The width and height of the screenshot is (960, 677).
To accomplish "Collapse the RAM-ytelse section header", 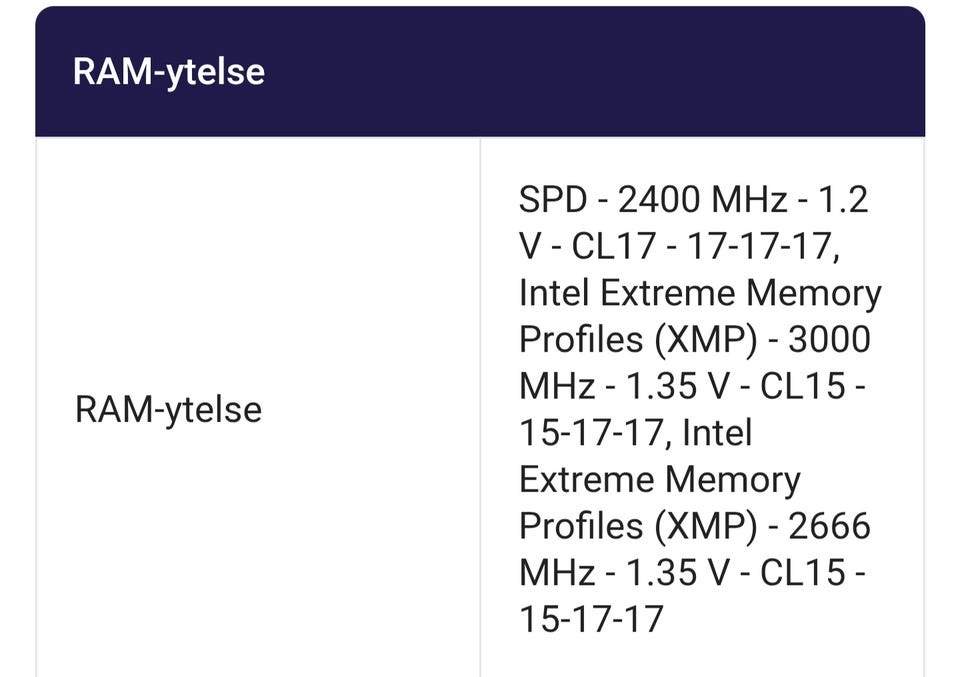I will [168, 72].
